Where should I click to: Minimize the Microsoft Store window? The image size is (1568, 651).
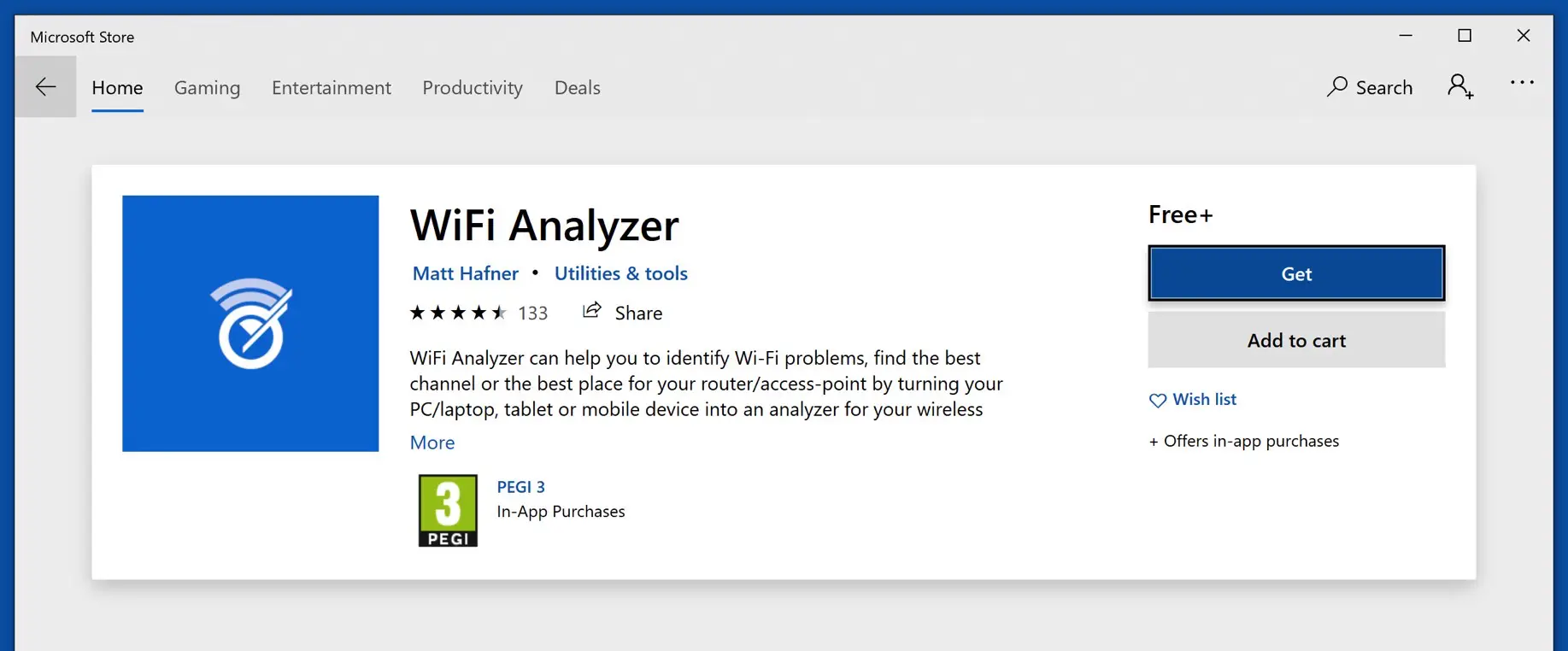(1406, 35)
